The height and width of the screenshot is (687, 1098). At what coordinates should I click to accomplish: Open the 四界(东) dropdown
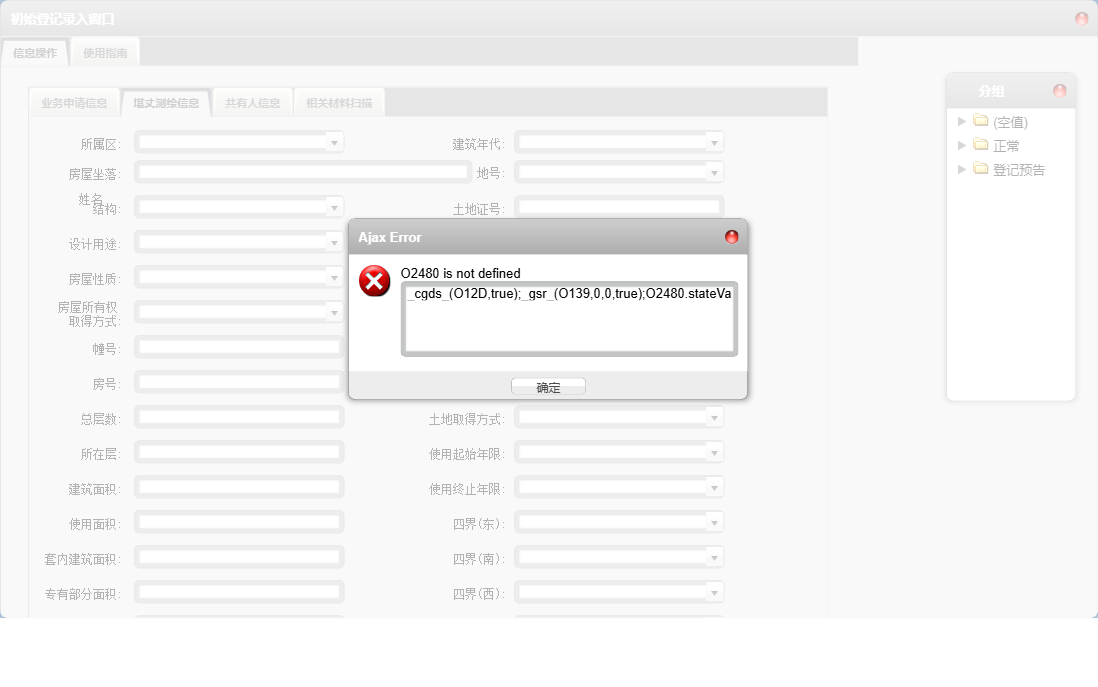pos(714,521)
